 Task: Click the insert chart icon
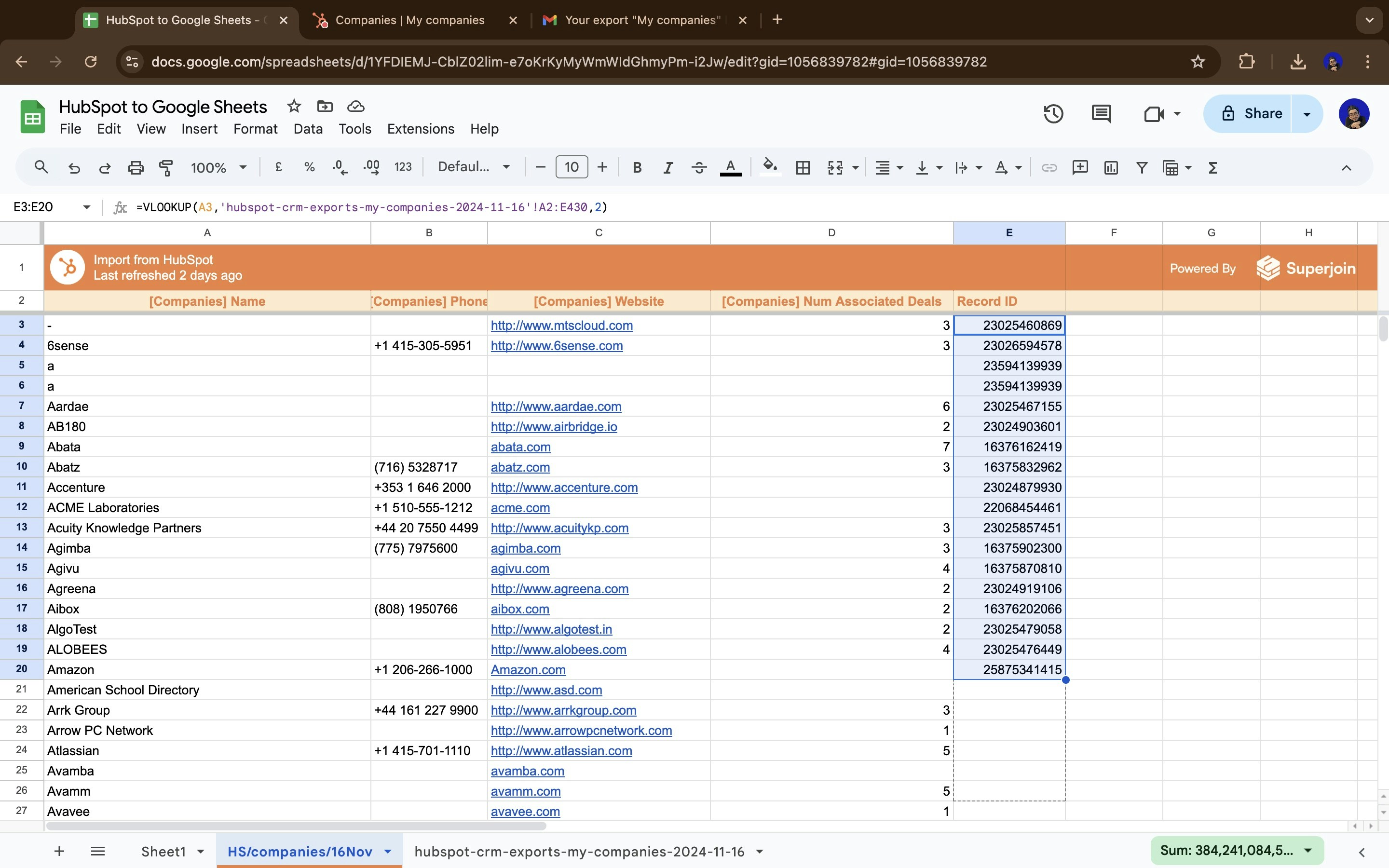pyautogui.click(x=1111, y=168)
